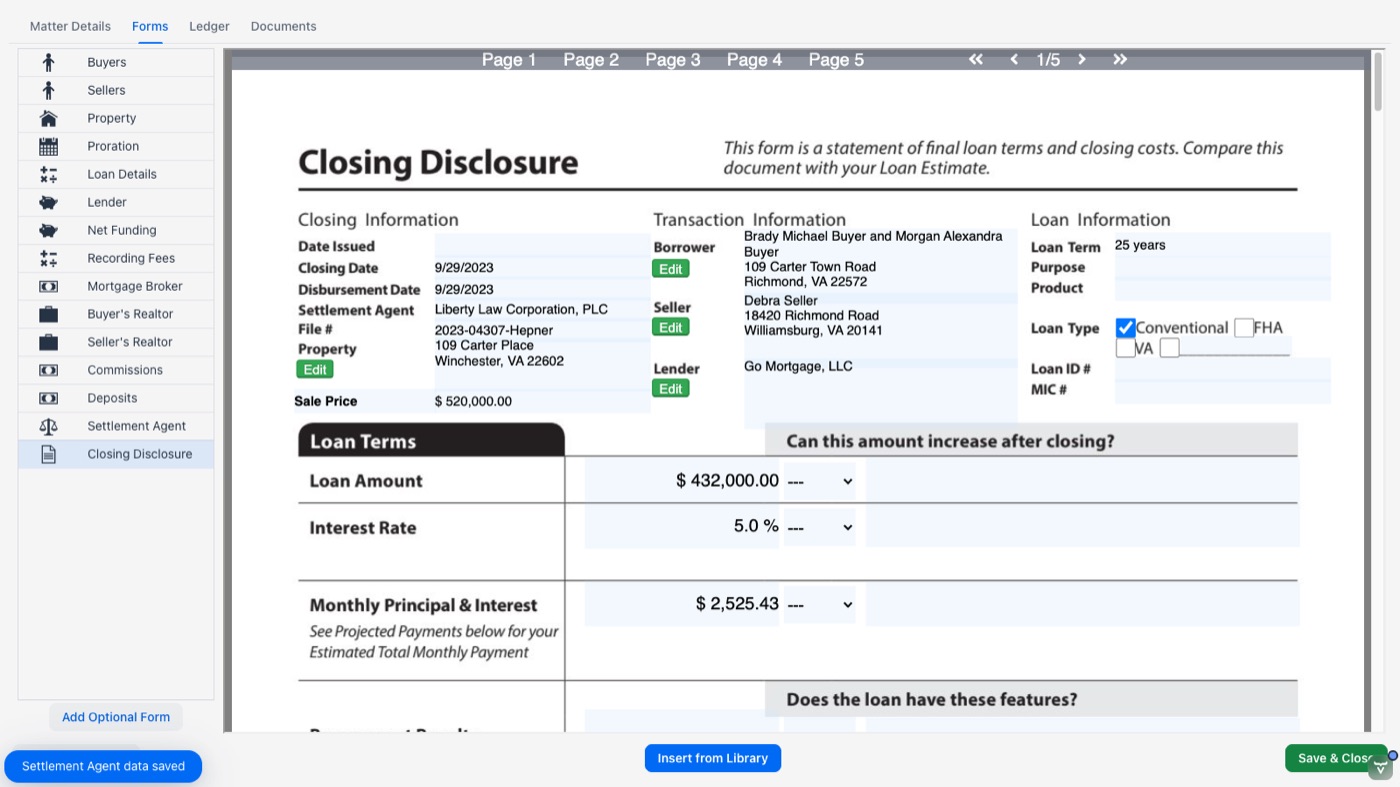Click the Proration calendar icon
Screen dimensions: 1400x787
click(48, 146)
